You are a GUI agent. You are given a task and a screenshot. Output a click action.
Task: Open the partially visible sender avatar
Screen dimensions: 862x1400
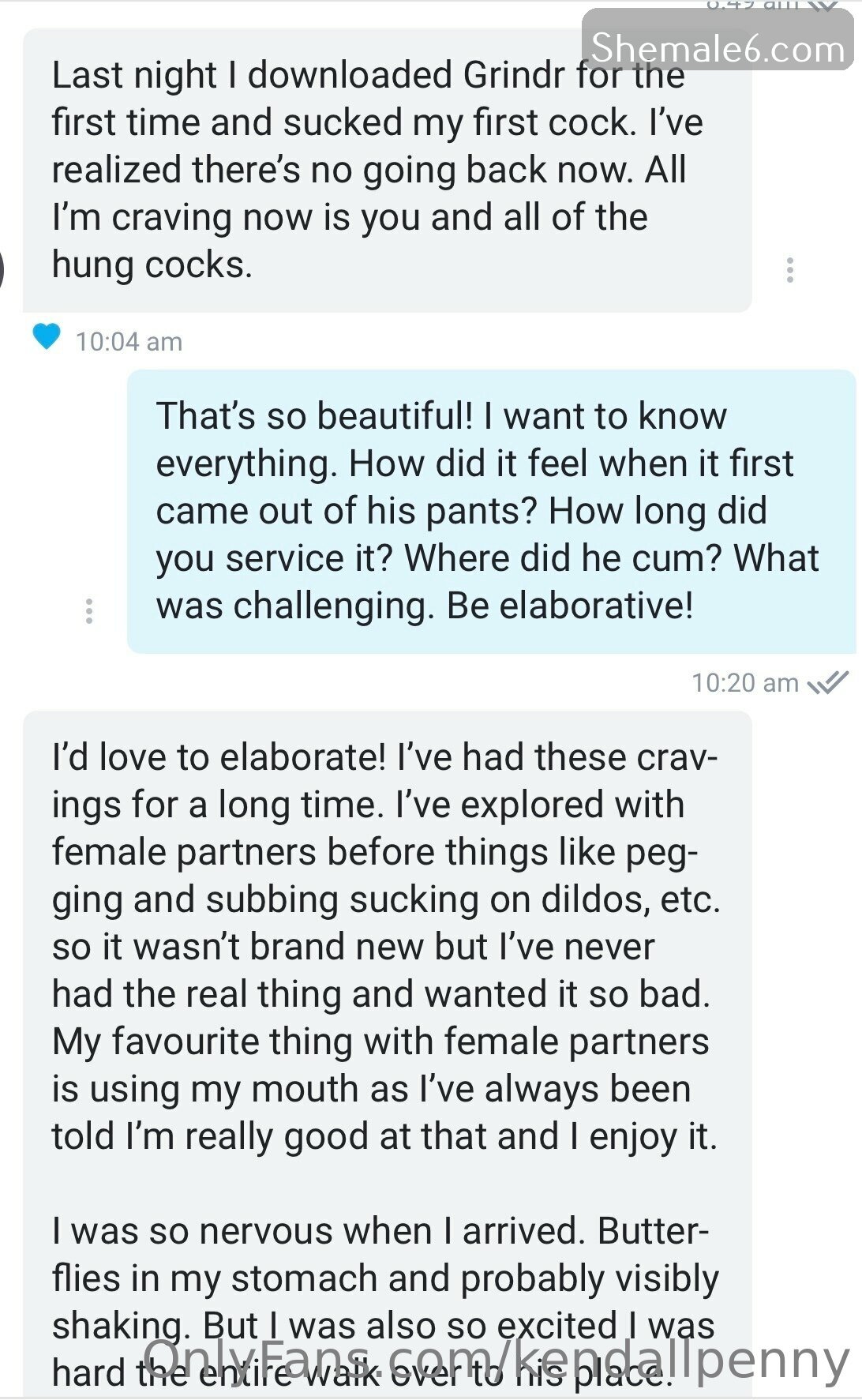click(2, 270)
